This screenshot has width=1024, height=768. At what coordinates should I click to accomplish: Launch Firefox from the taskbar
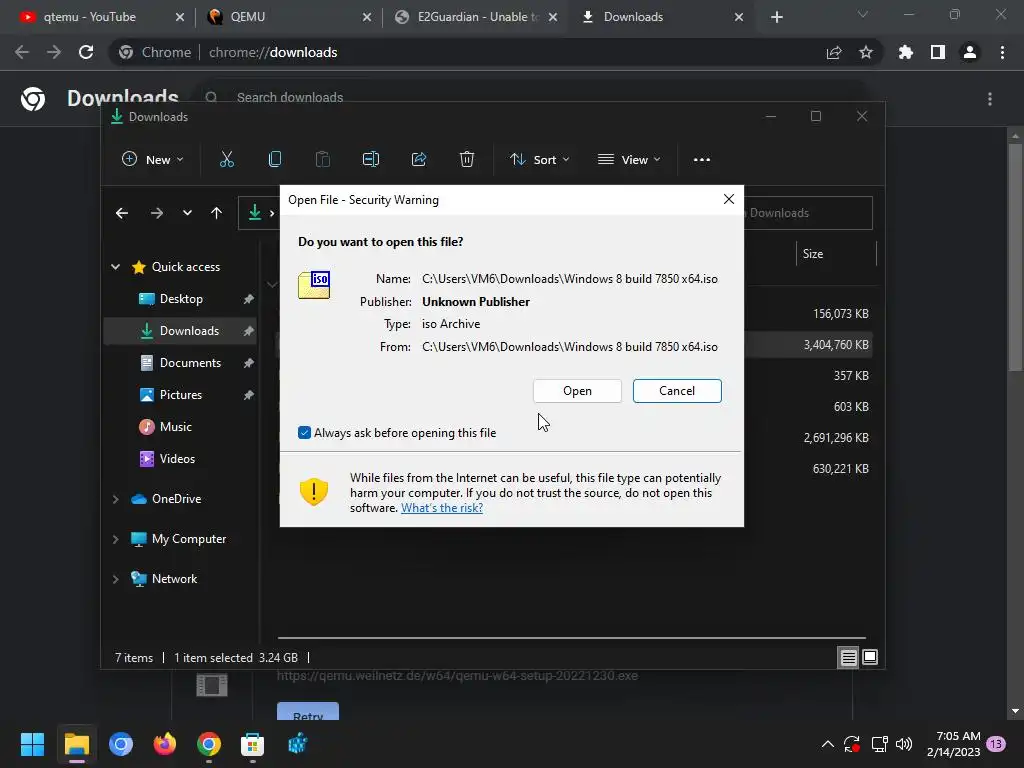pyautogui.click(x=165, y=744)
